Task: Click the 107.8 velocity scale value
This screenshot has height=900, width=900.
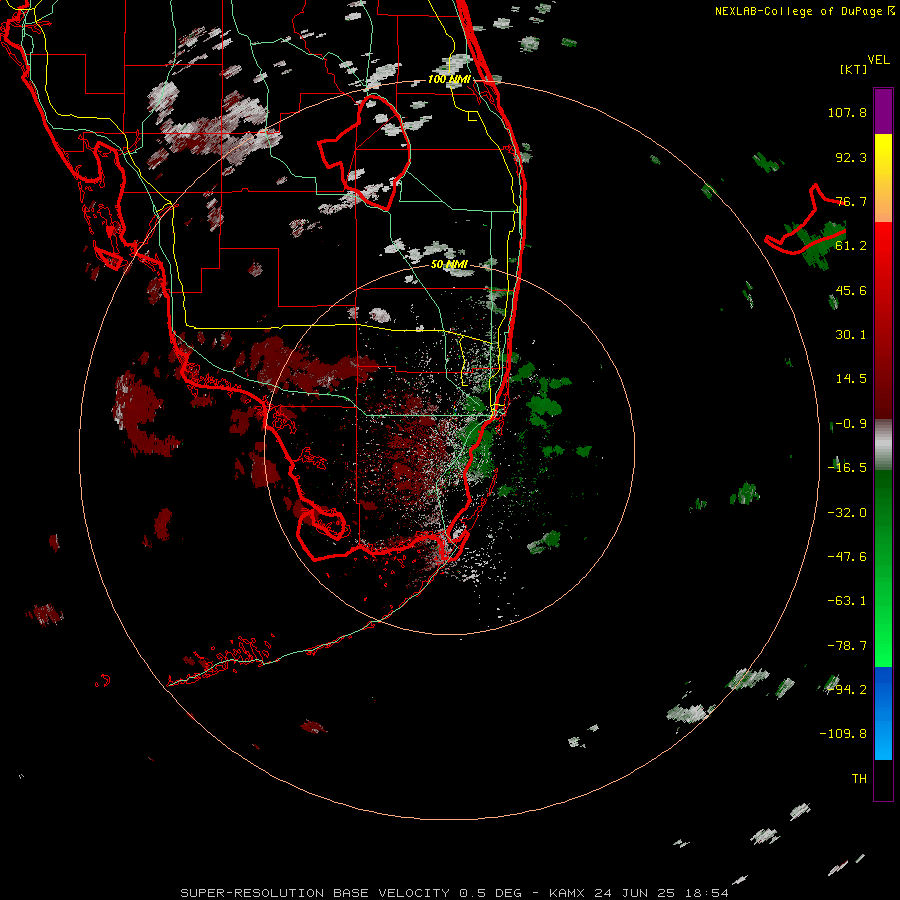Action: 847,112
